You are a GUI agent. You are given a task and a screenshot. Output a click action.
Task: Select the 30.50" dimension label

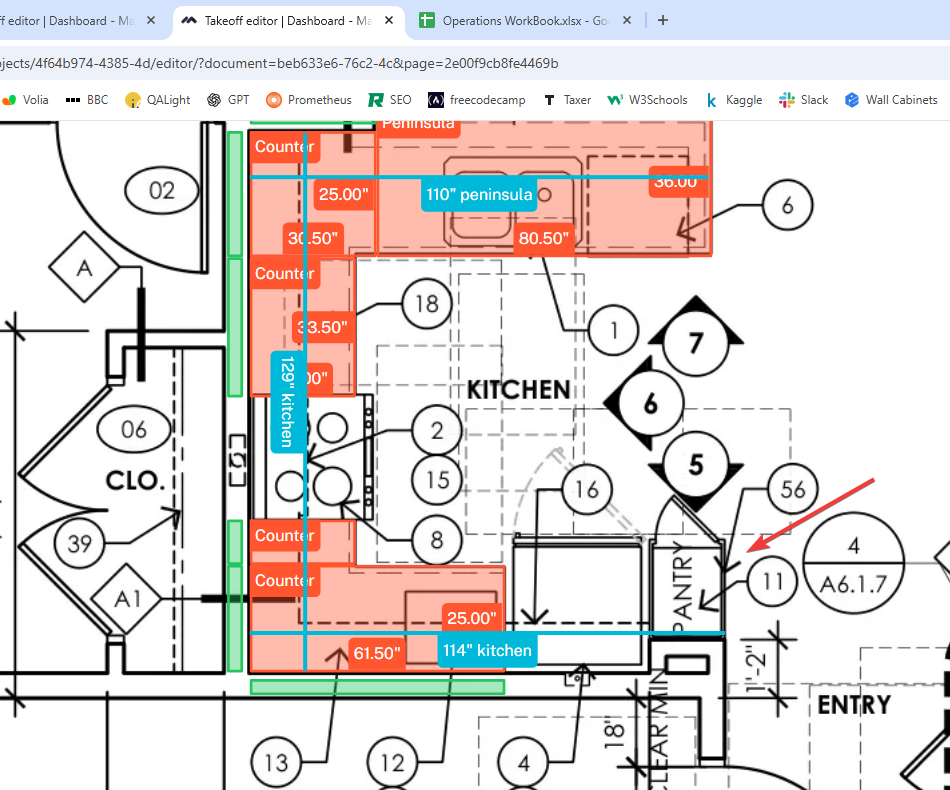[x=313, y=238]
